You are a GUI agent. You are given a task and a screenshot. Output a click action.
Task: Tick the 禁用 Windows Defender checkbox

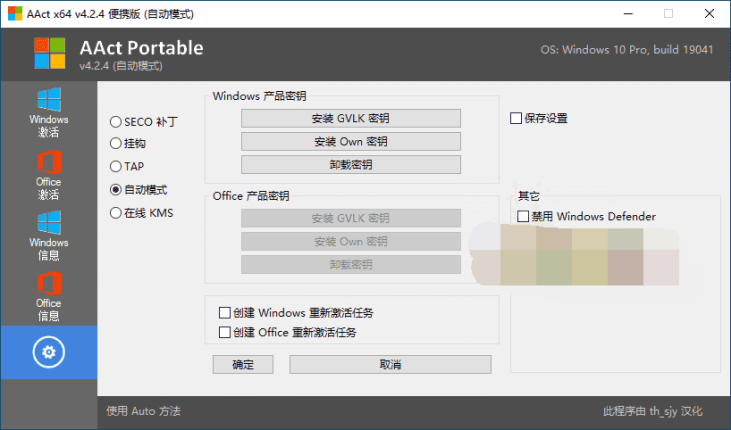pyautogui.click(x=523, y=216)
